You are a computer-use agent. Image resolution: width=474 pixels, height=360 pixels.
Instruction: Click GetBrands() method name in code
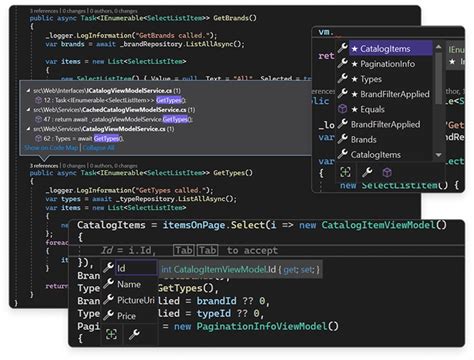[x=235, y=18]
